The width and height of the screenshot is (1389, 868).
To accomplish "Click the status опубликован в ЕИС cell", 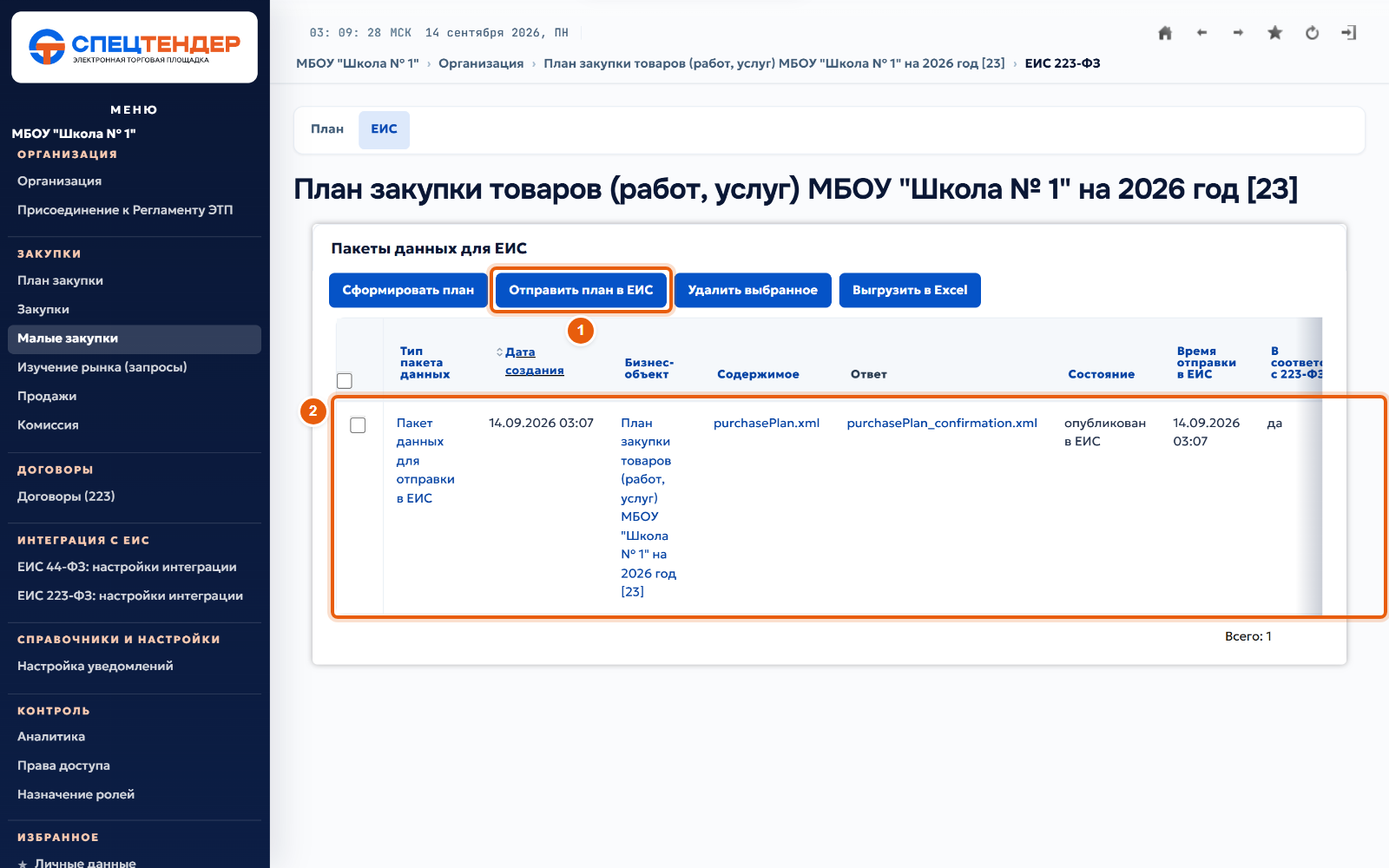I will pos(1105,432).
